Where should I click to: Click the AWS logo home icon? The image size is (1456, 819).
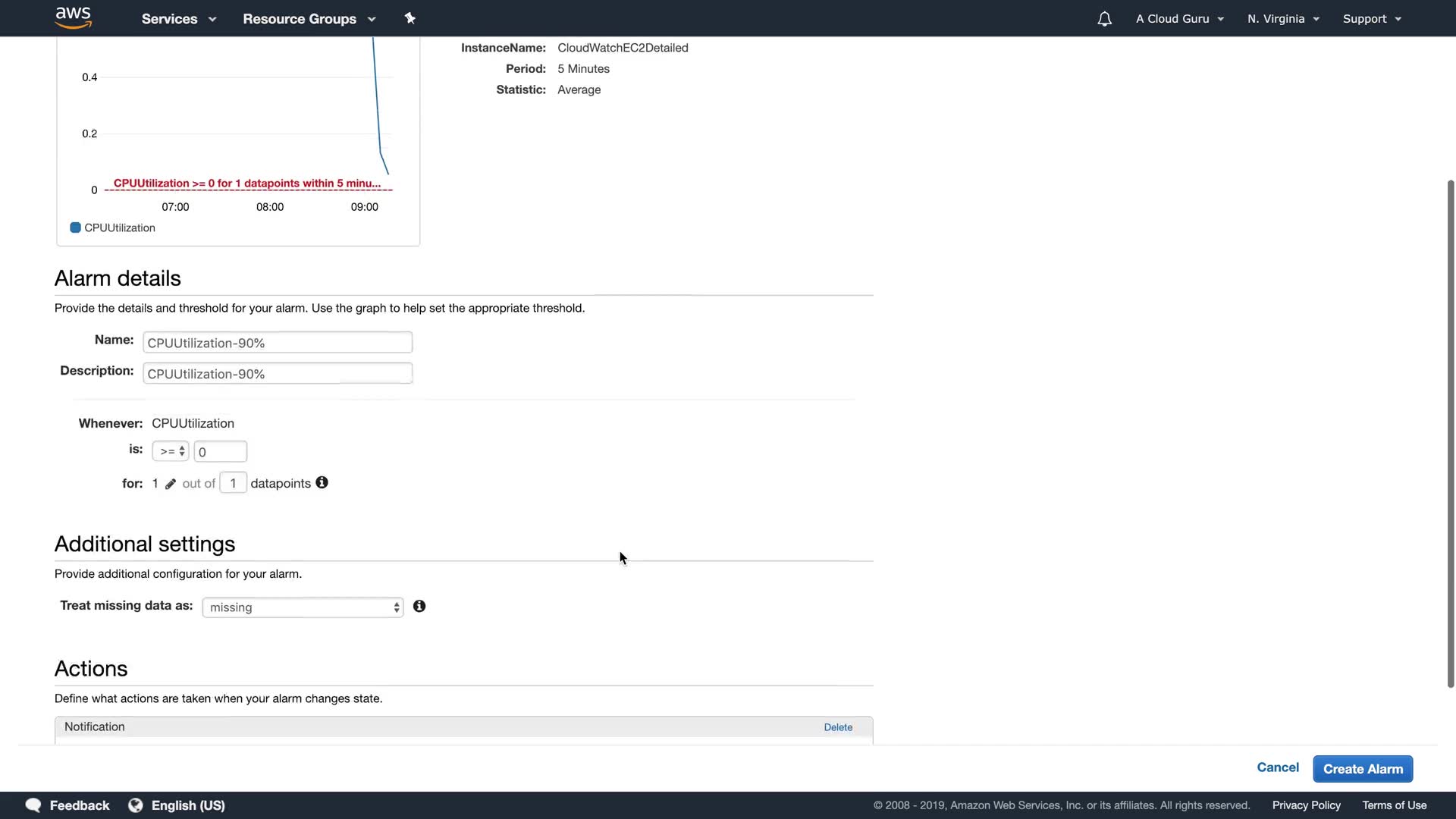pos(73,17)
